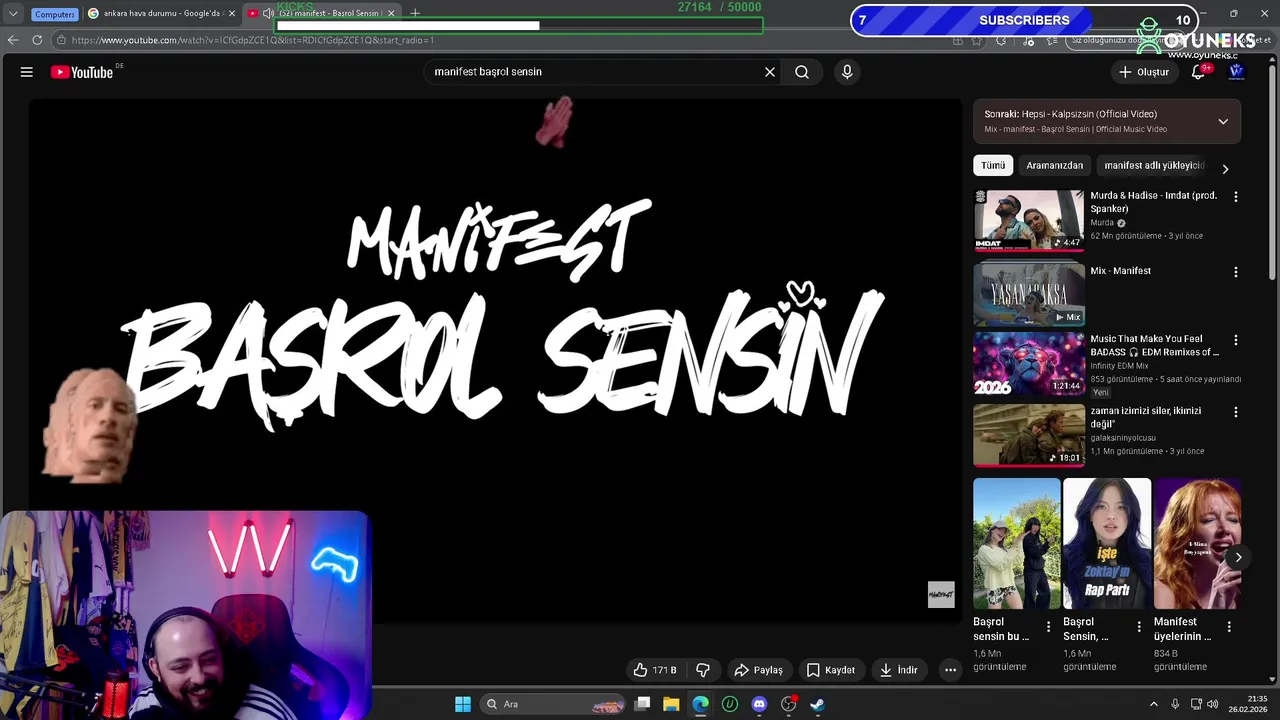
Task: Open Steam from the taskbar
Action: click(x=817, y=704)
